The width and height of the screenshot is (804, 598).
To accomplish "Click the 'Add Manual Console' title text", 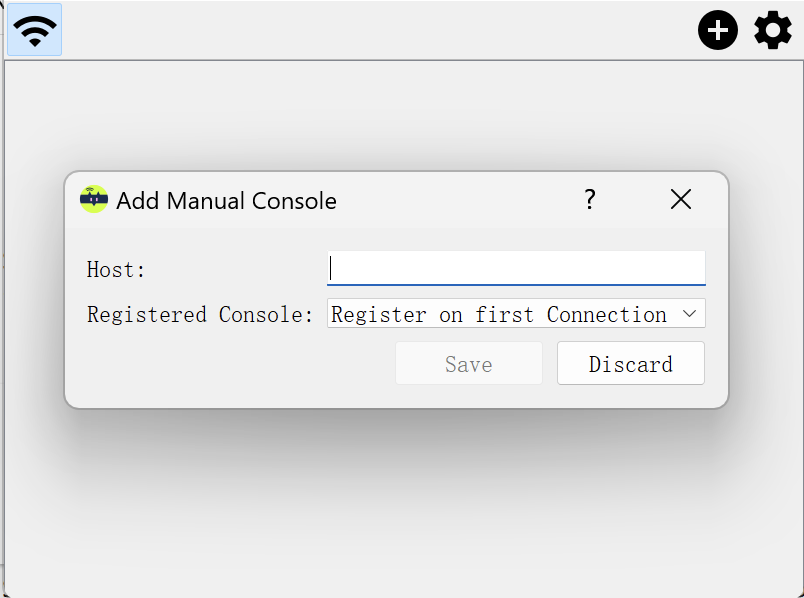I will pyautogui.click(x=226, y=201).
